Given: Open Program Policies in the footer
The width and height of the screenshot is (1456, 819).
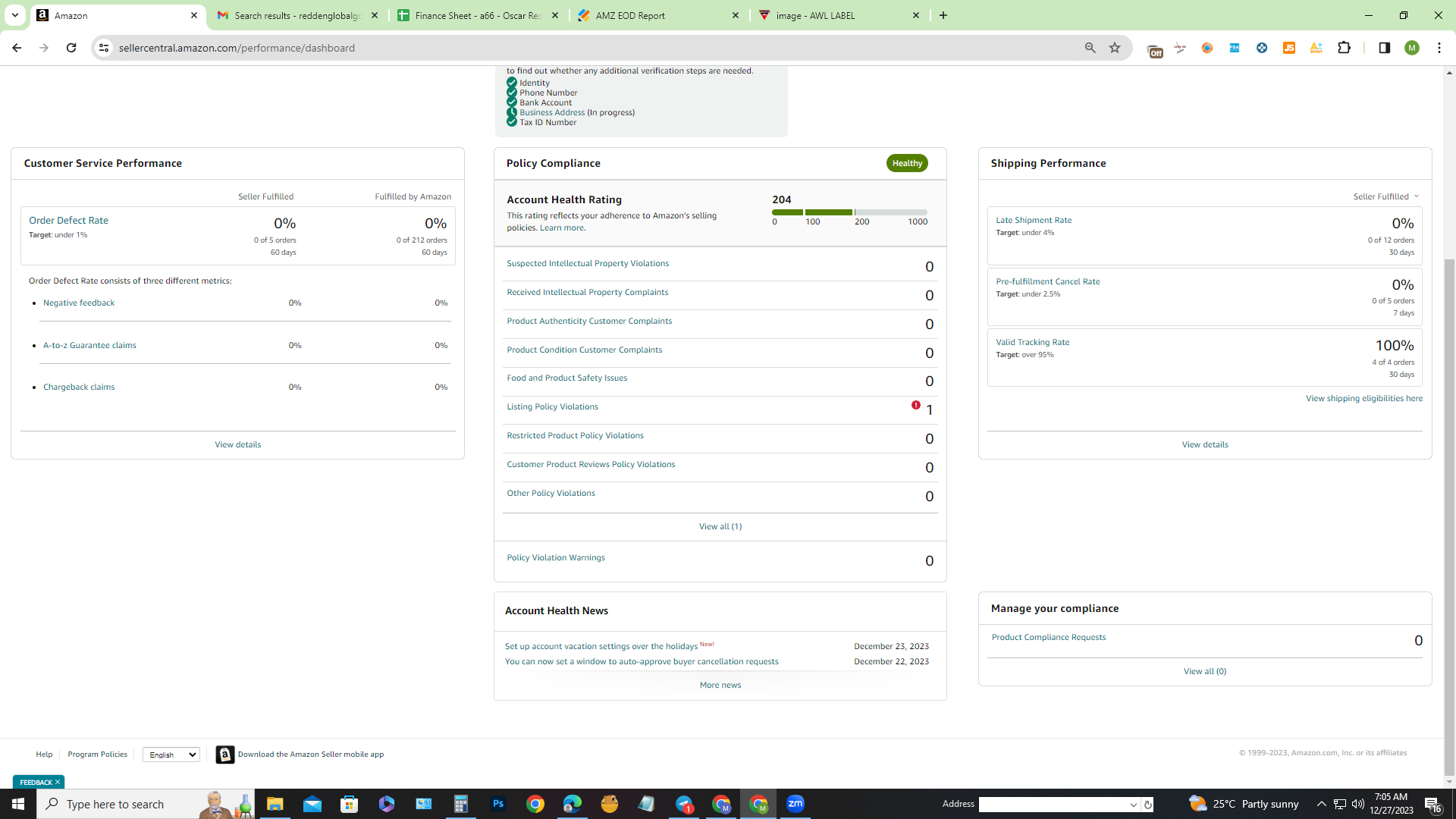Looking at the screenshot, I should coord(97,754).
